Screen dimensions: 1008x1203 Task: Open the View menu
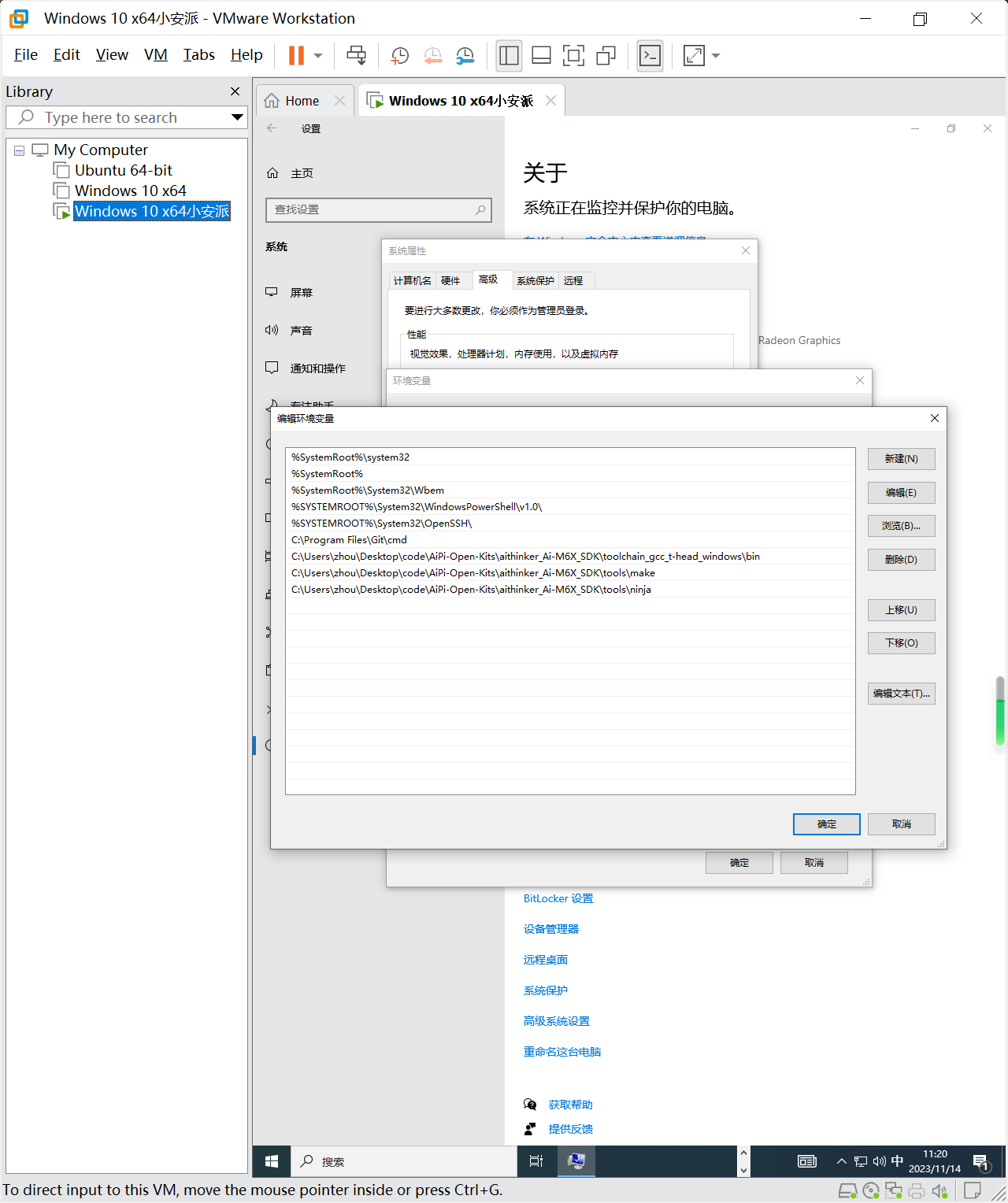[x=112, y=54]
